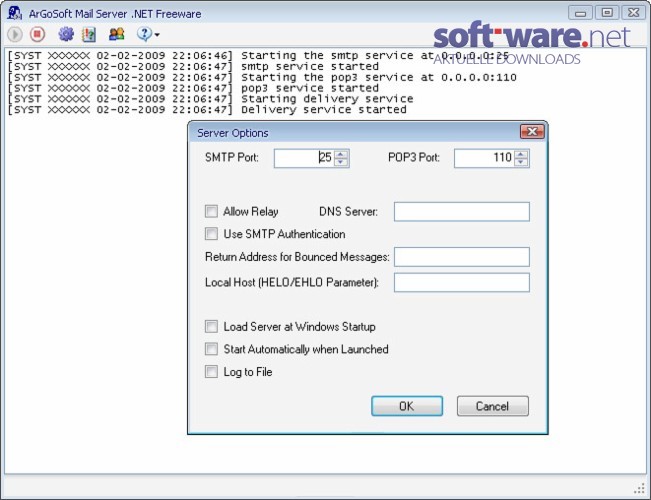Close the ArGoSoft Mail Server window
This screenshot has height=500, width=651.
634,13
